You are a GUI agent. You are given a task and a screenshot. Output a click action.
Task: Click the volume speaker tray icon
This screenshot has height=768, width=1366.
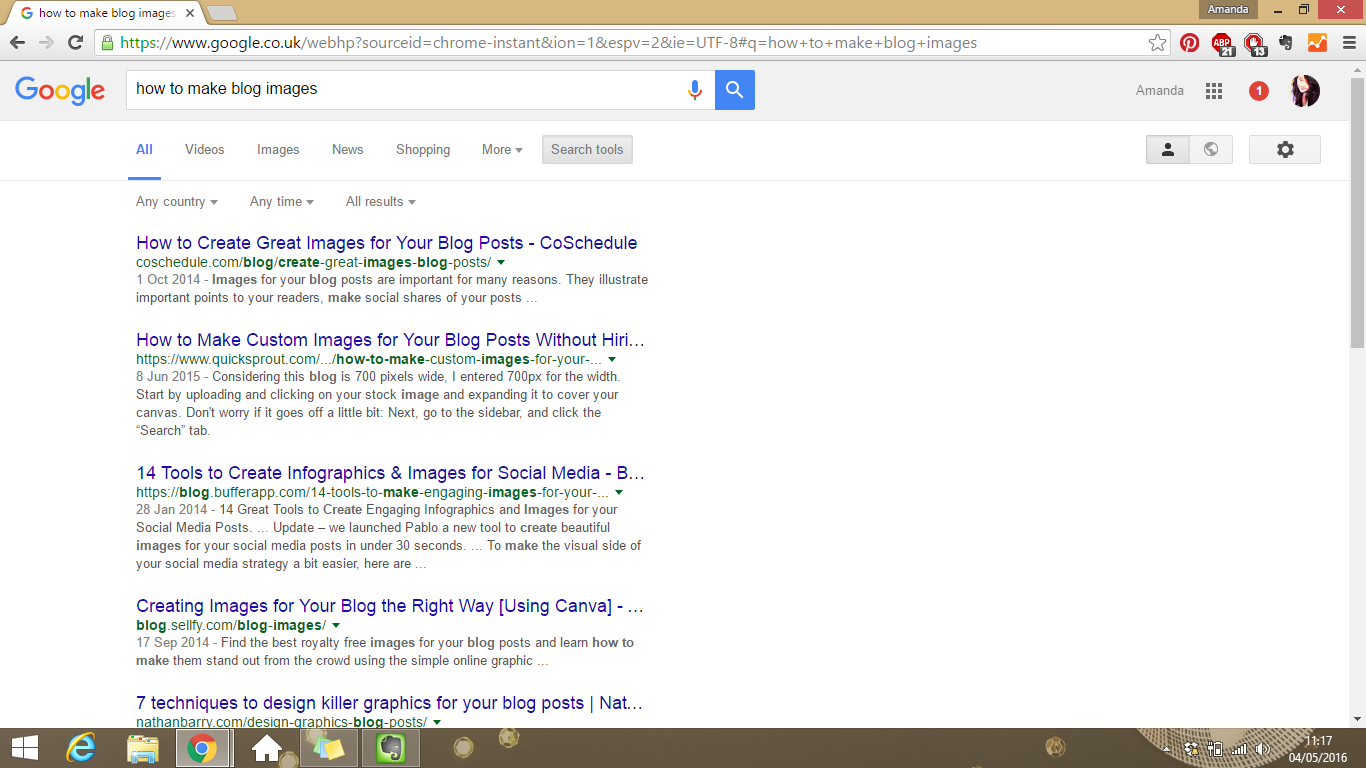coord(1262,749)
